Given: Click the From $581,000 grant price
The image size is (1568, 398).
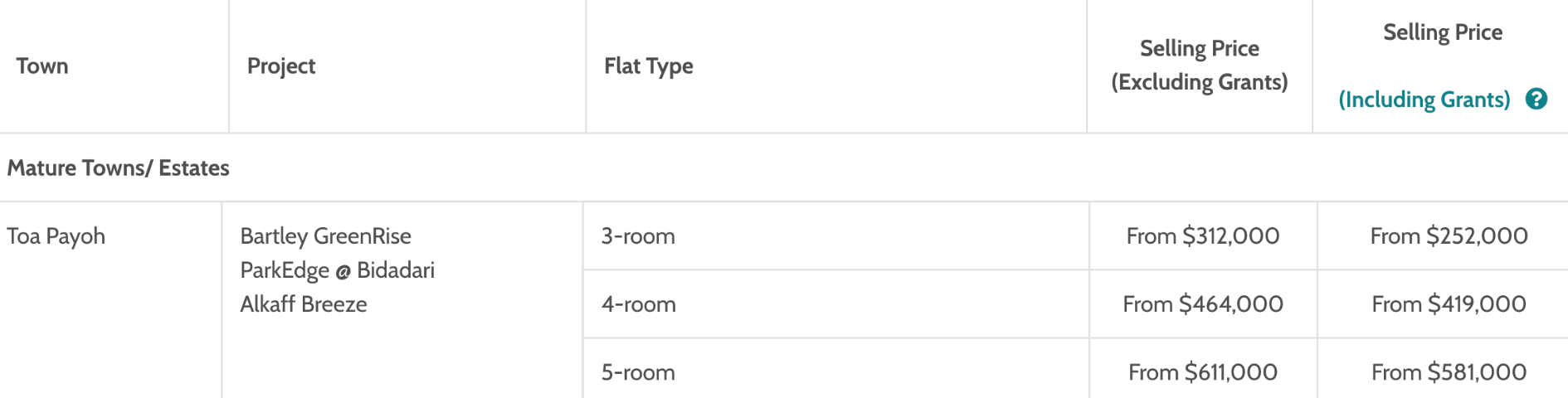Looking at the screenshot, I should tap(1449, 372).
